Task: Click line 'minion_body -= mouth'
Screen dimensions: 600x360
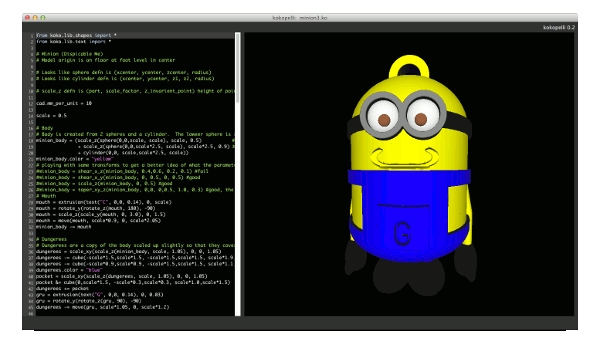Action: (64, 227)
